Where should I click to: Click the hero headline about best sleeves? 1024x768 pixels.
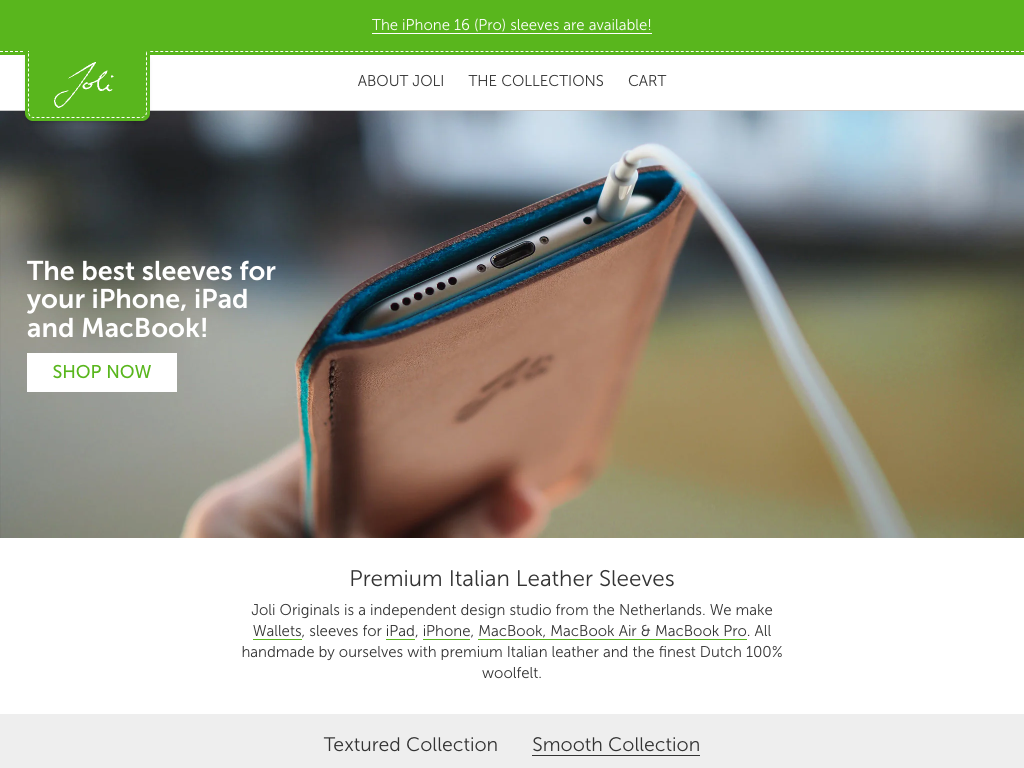click(x=152, y=299)
